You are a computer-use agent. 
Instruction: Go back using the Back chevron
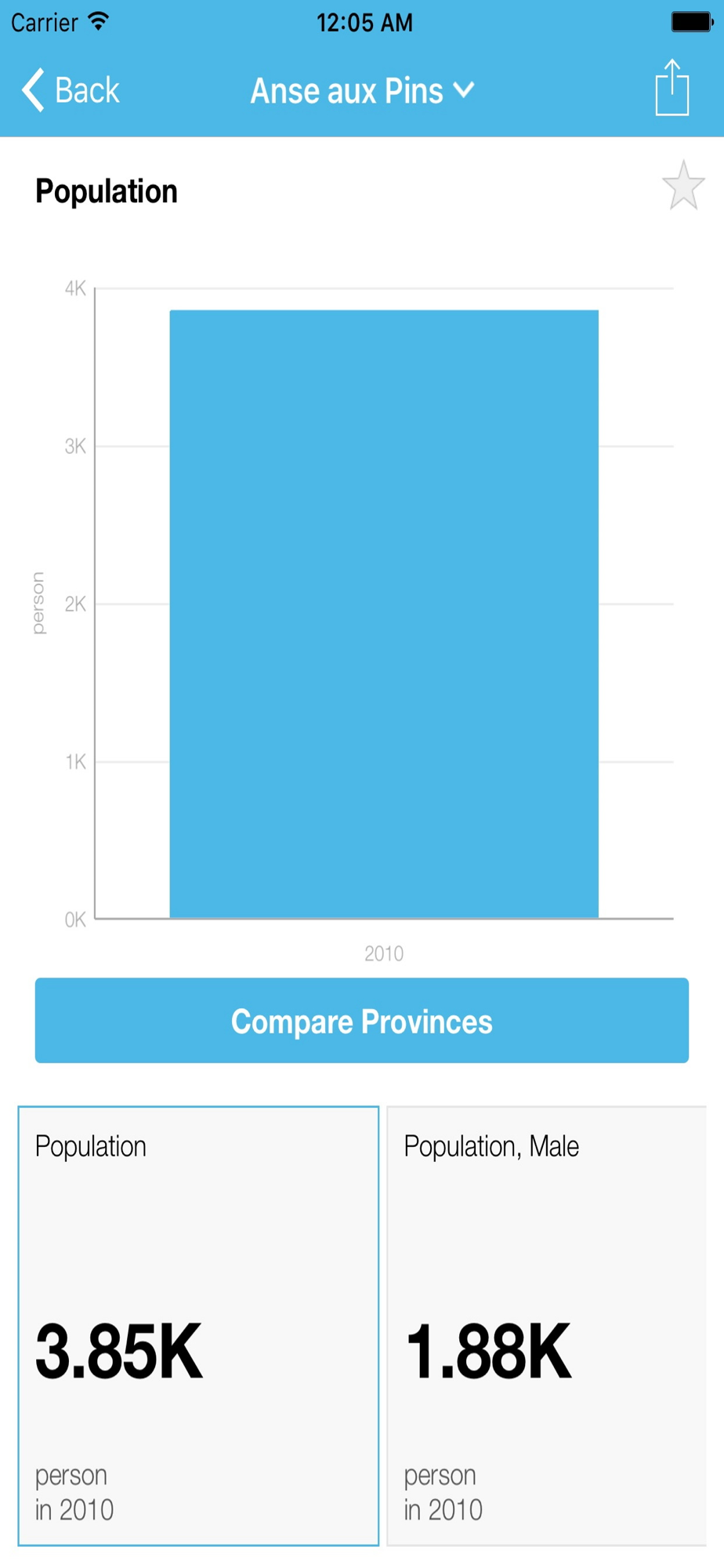[x=33, y=90]
